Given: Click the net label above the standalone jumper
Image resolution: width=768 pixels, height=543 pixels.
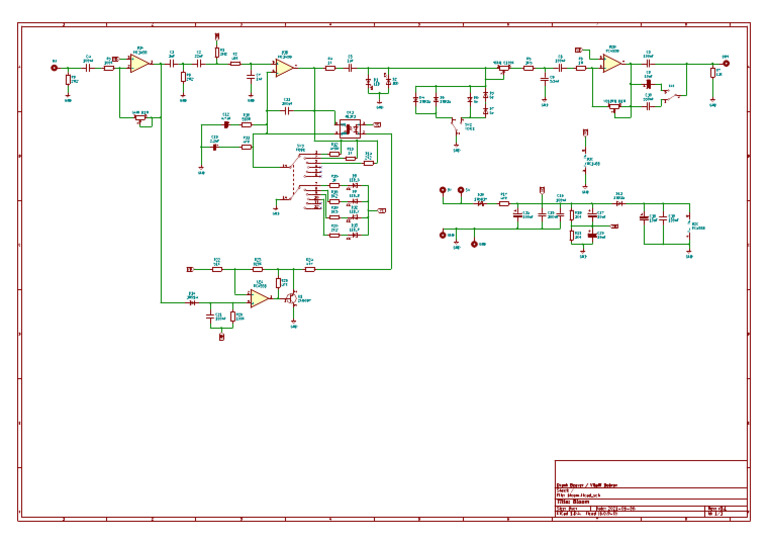Looking at the screenshot, I should (x=585, y=132).
